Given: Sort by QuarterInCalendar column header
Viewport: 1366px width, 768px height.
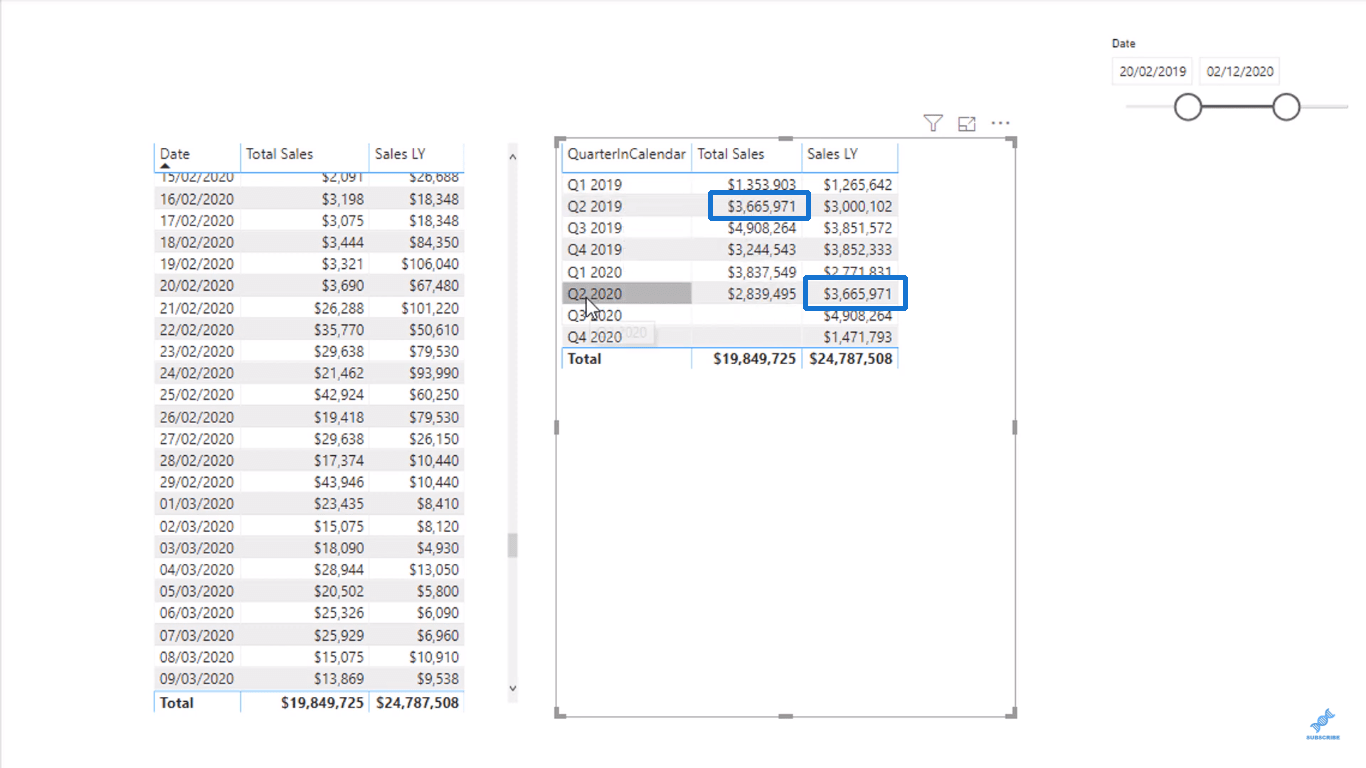Looking at the screenshot, I should [627, 154].
